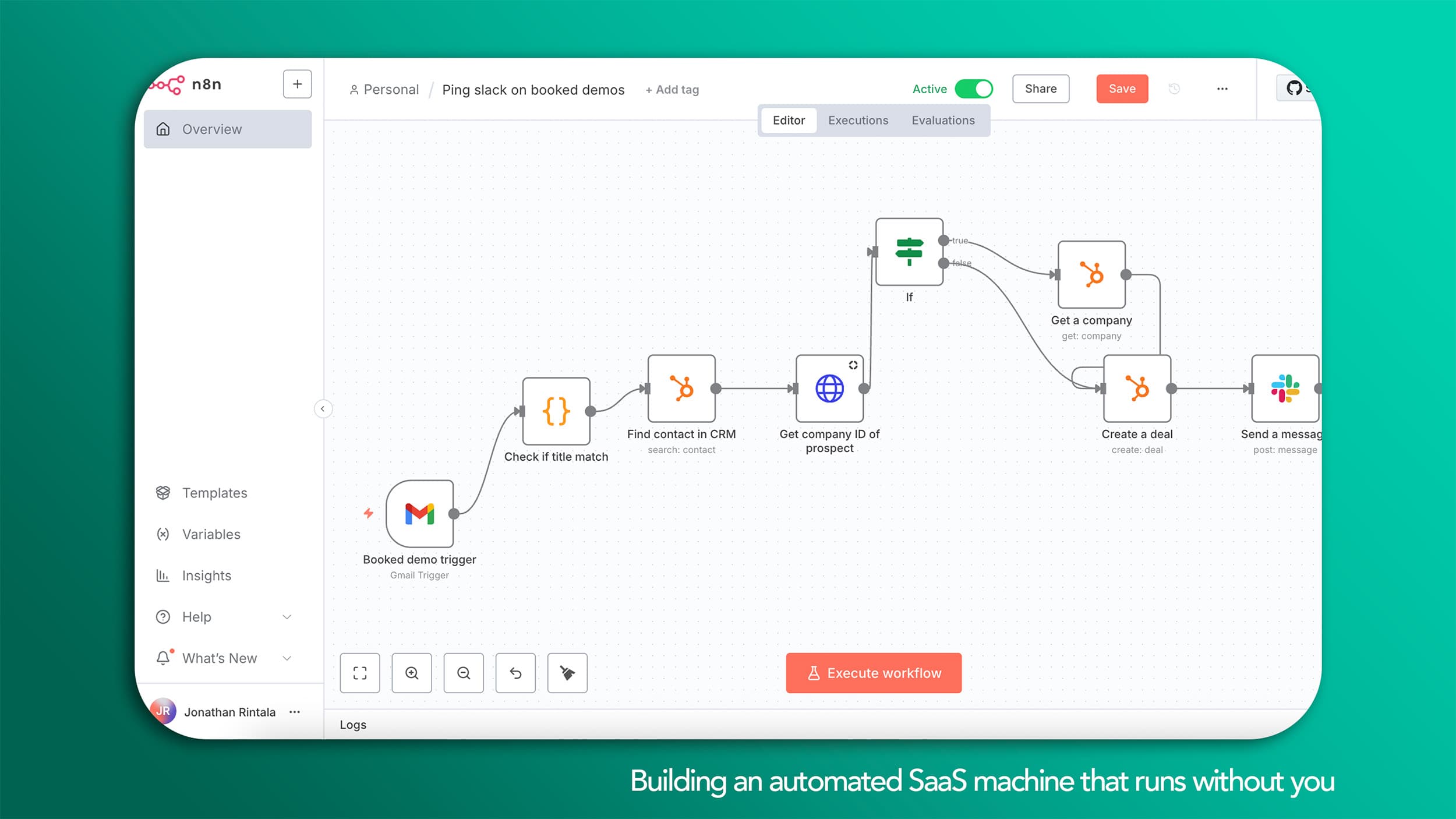
Task: Zoom out of the workflow canvas
Action: (x=464, y=673)
